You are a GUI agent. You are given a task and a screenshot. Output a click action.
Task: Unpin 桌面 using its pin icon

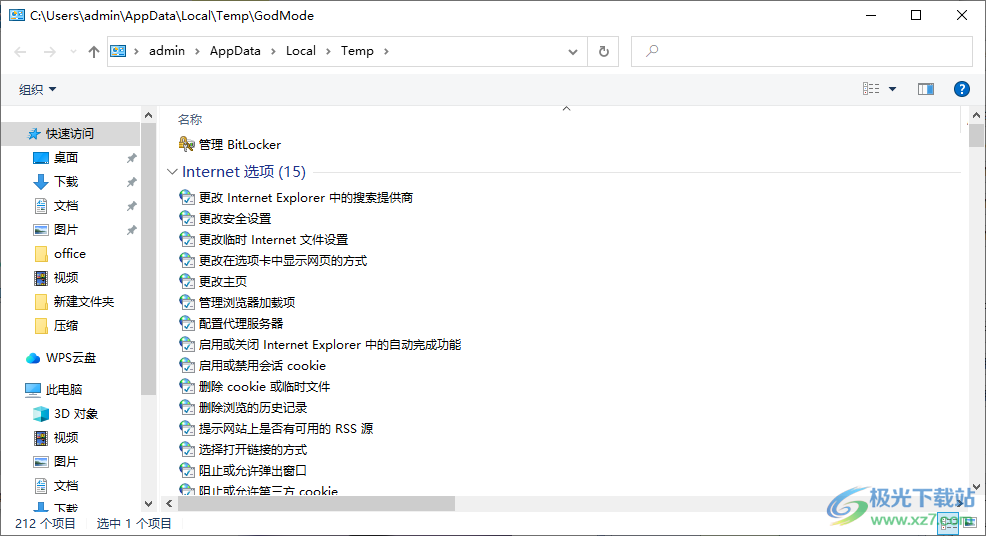(131, 158)
